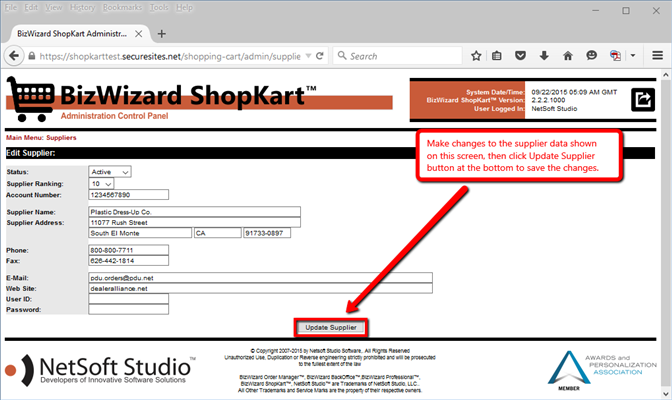Click the scrollbar up arrow
The width and height of the screenshot is (672, 400).
point(666,75)
